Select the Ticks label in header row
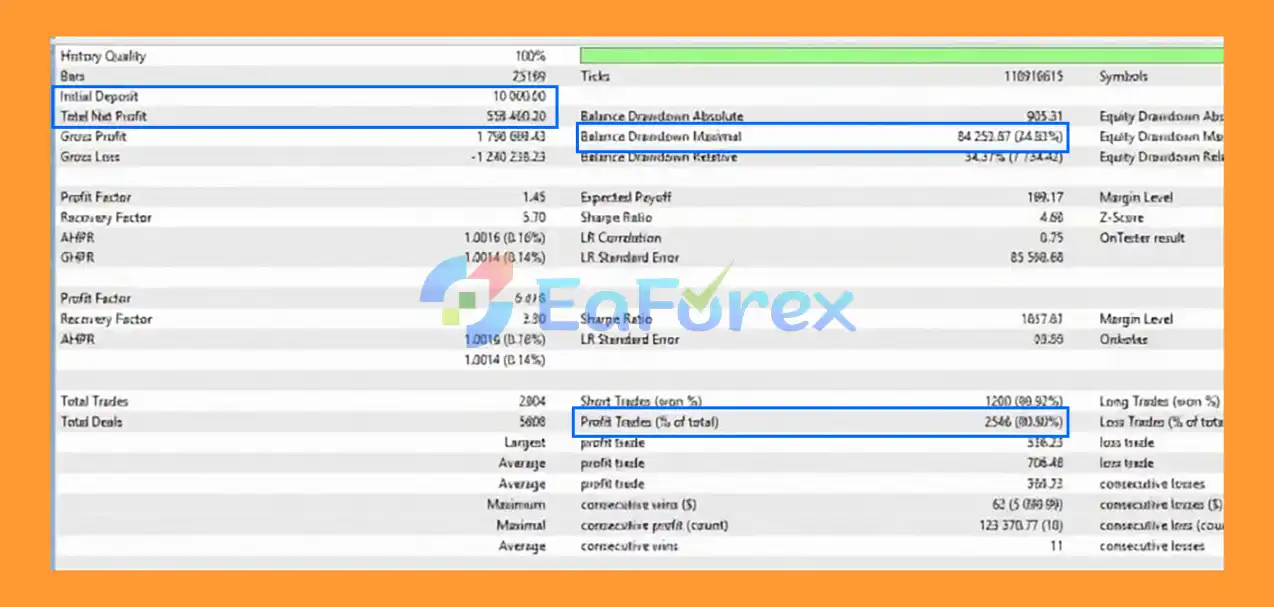This screenshot has height=607, width=1274. click(x=595, y=76)
